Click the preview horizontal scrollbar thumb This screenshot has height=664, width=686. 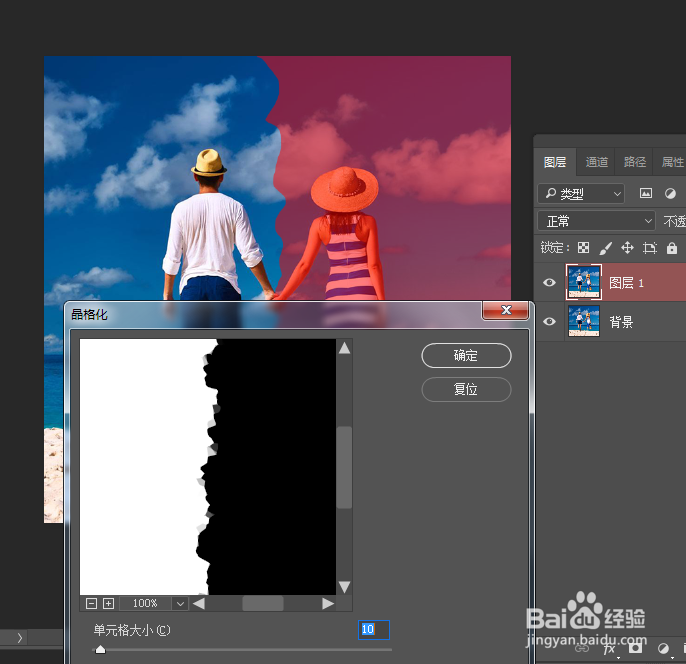(263, 604)
